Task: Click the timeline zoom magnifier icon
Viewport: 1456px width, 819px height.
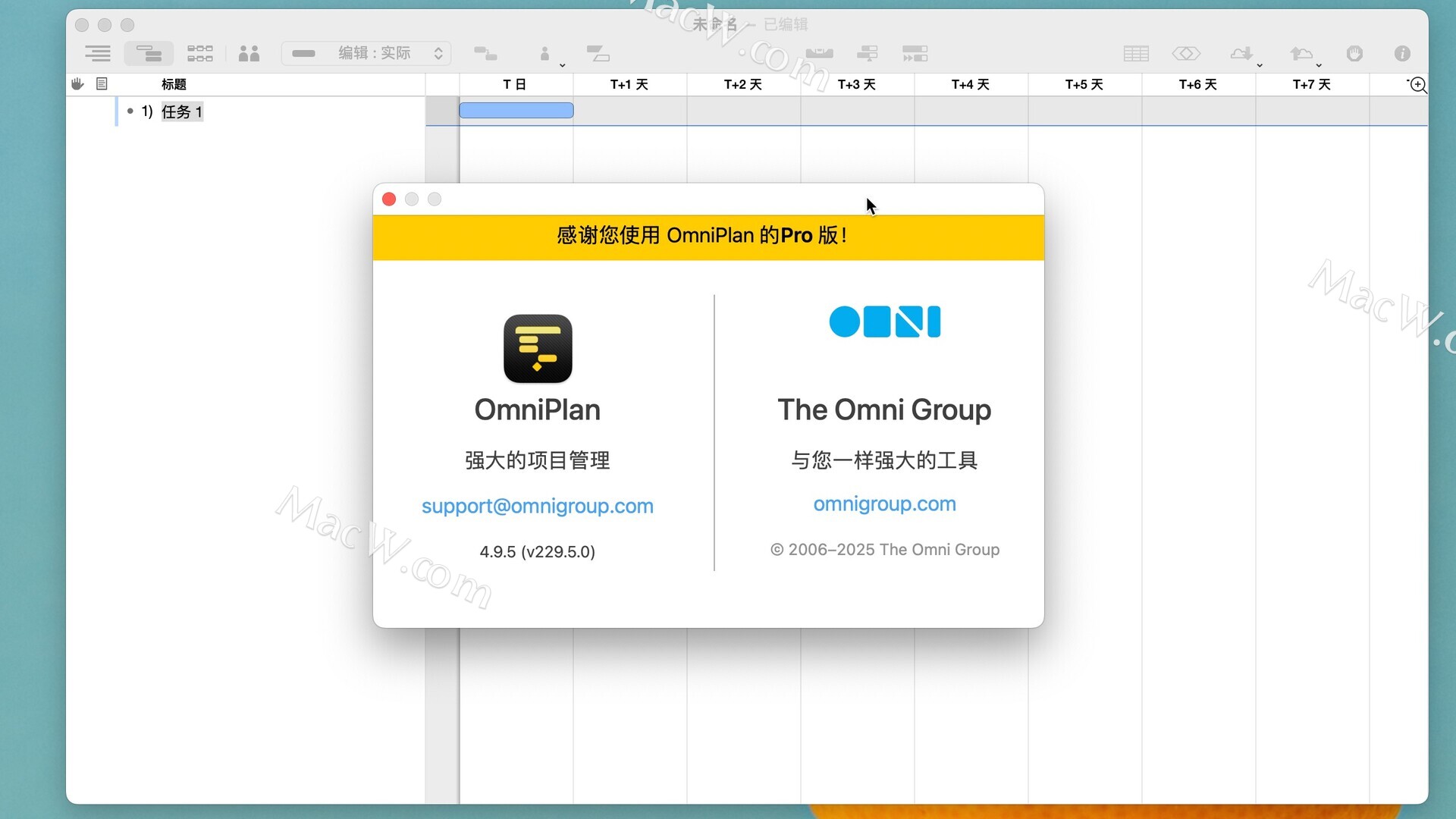Action: 1417,85
